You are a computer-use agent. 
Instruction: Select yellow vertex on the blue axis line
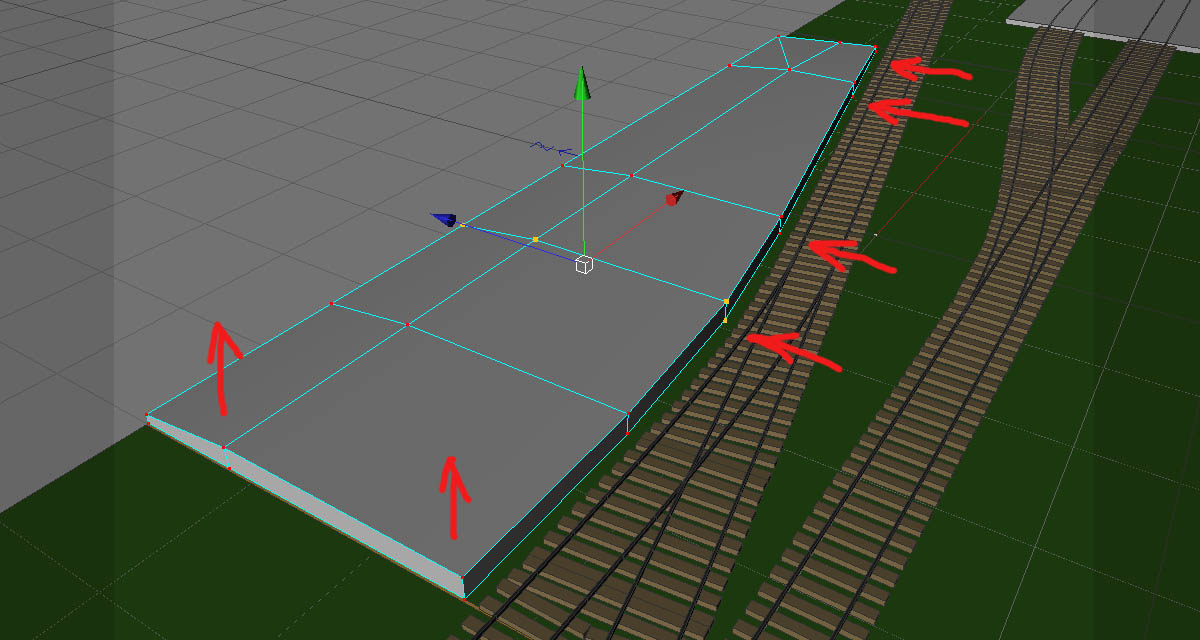point(536,240)
